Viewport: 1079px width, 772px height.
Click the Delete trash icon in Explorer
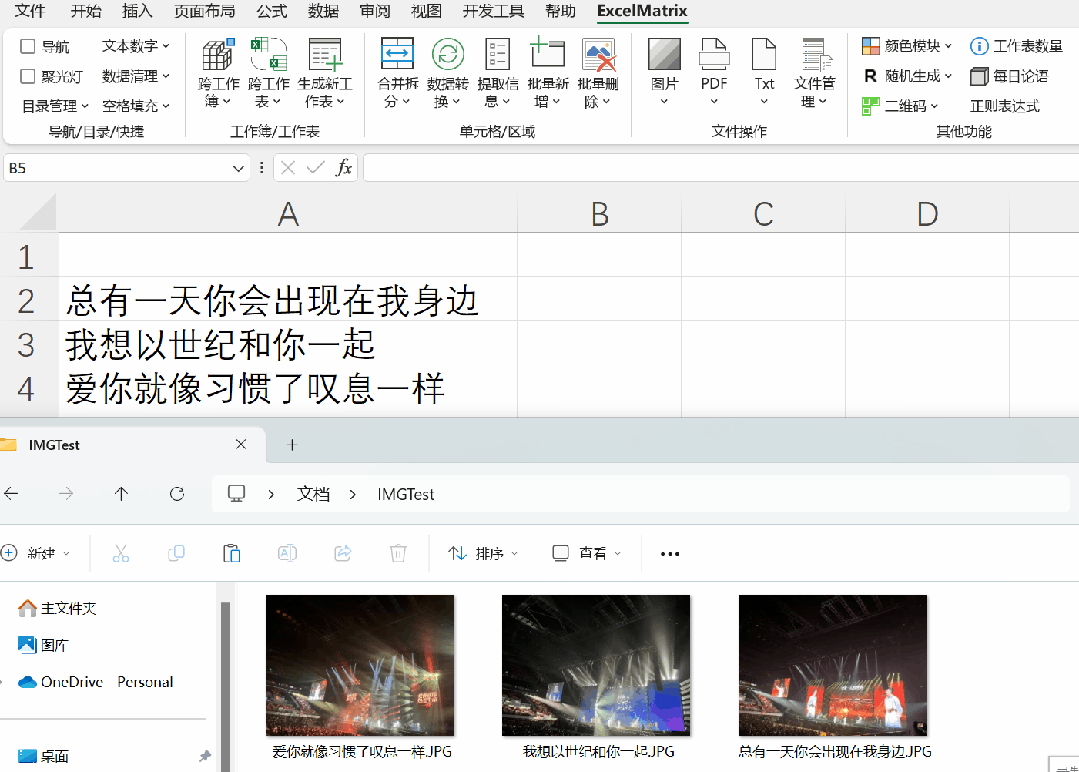[x=398, y=553]
